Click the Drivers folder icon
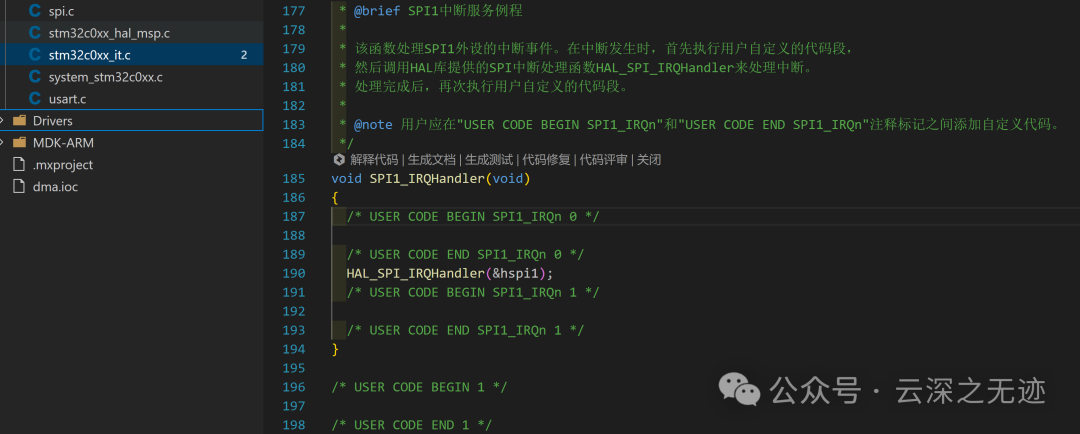This screenshot has height=434, width=1080. click(20, 121)
